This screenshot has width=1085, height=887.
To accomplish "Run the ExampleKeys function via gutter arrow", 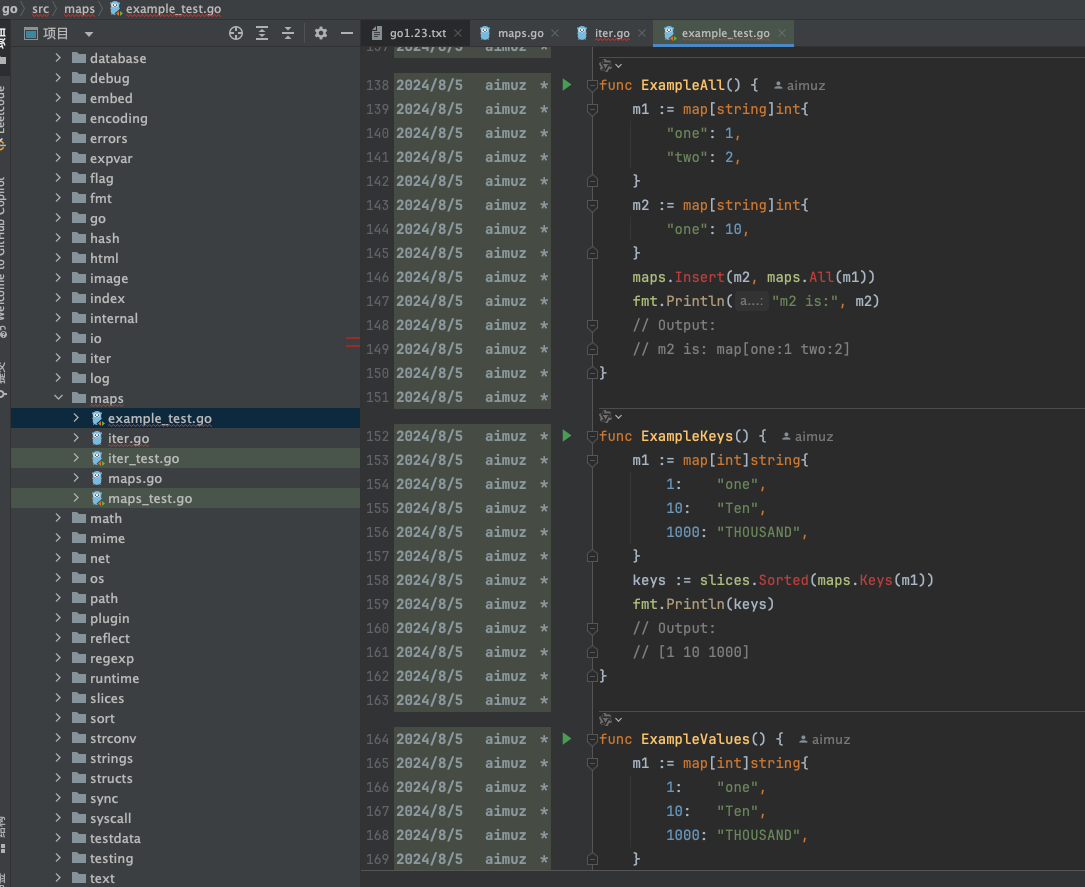I will [567, 436].
